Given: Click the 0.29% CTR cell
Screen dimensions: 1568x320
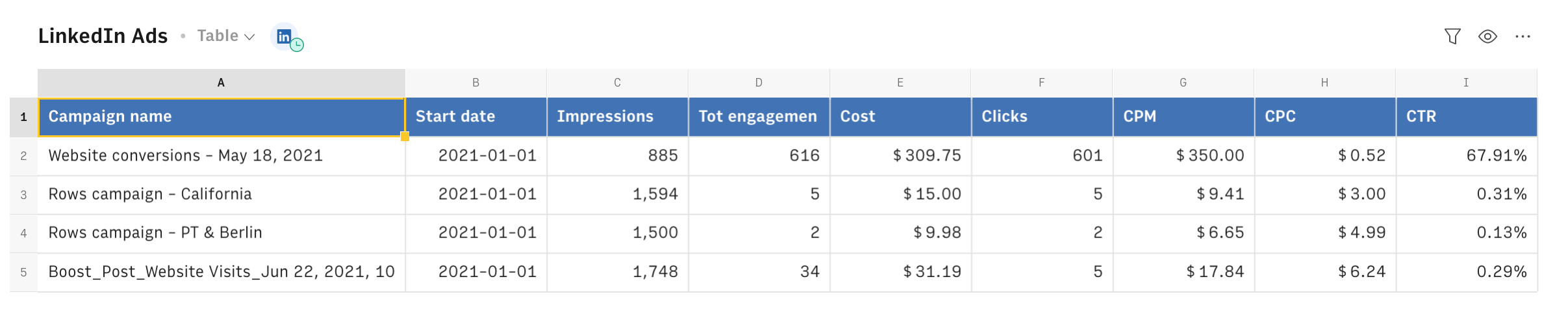Looking at the screenshot, I should click(1467, 272).
